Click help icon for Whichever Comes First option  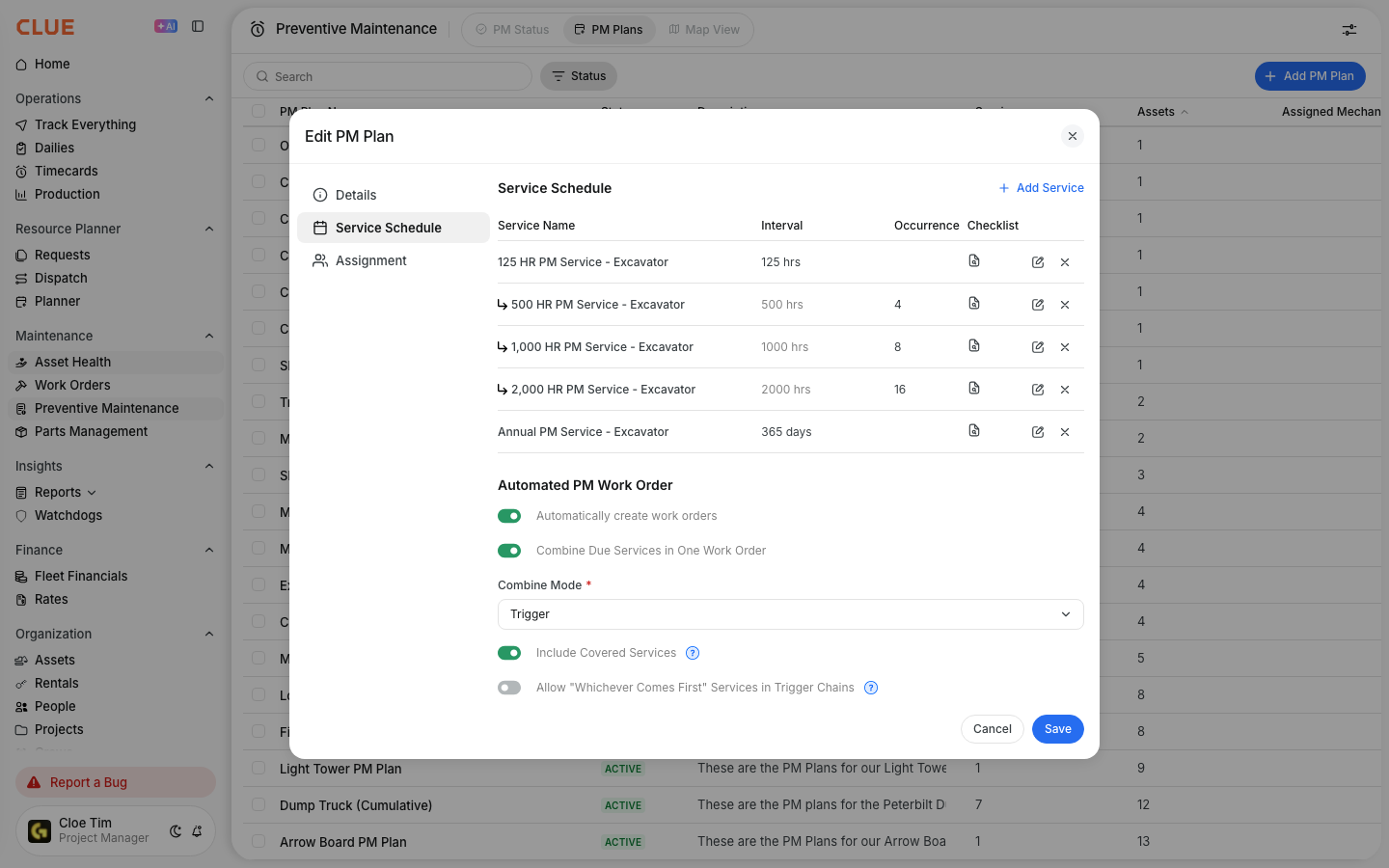coord(871,688)
